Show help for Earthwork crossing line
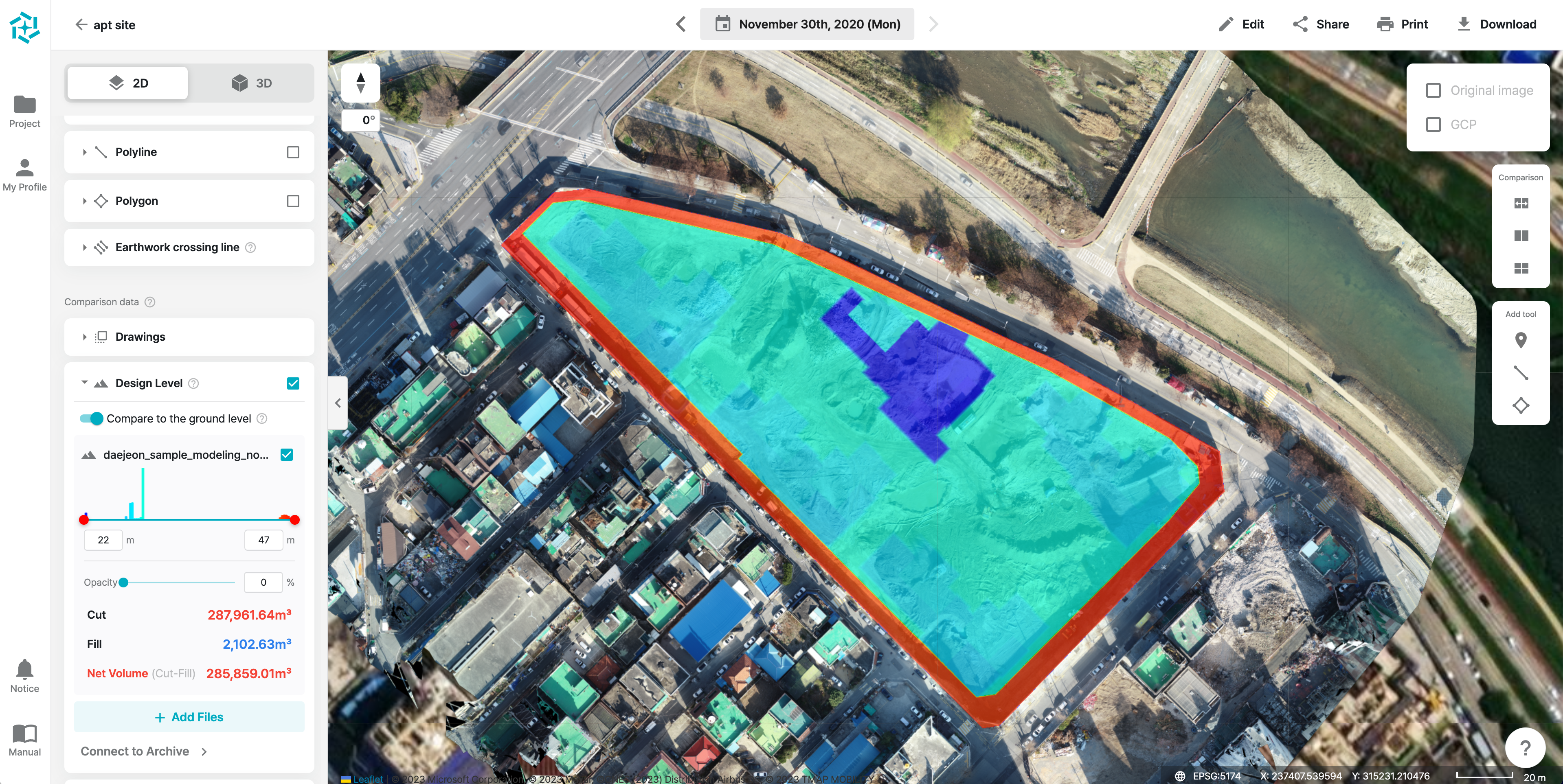Image resolution: width=1563 pixels, height=784 pixels. pyautogui.click(x=250, y=247)
